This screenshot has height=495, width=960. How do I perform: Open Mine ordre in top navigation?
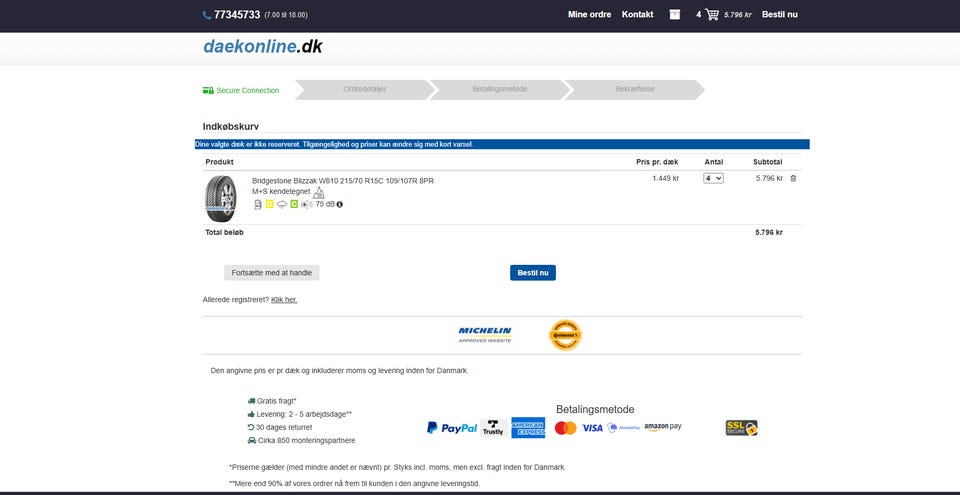[x=590, y=15]
